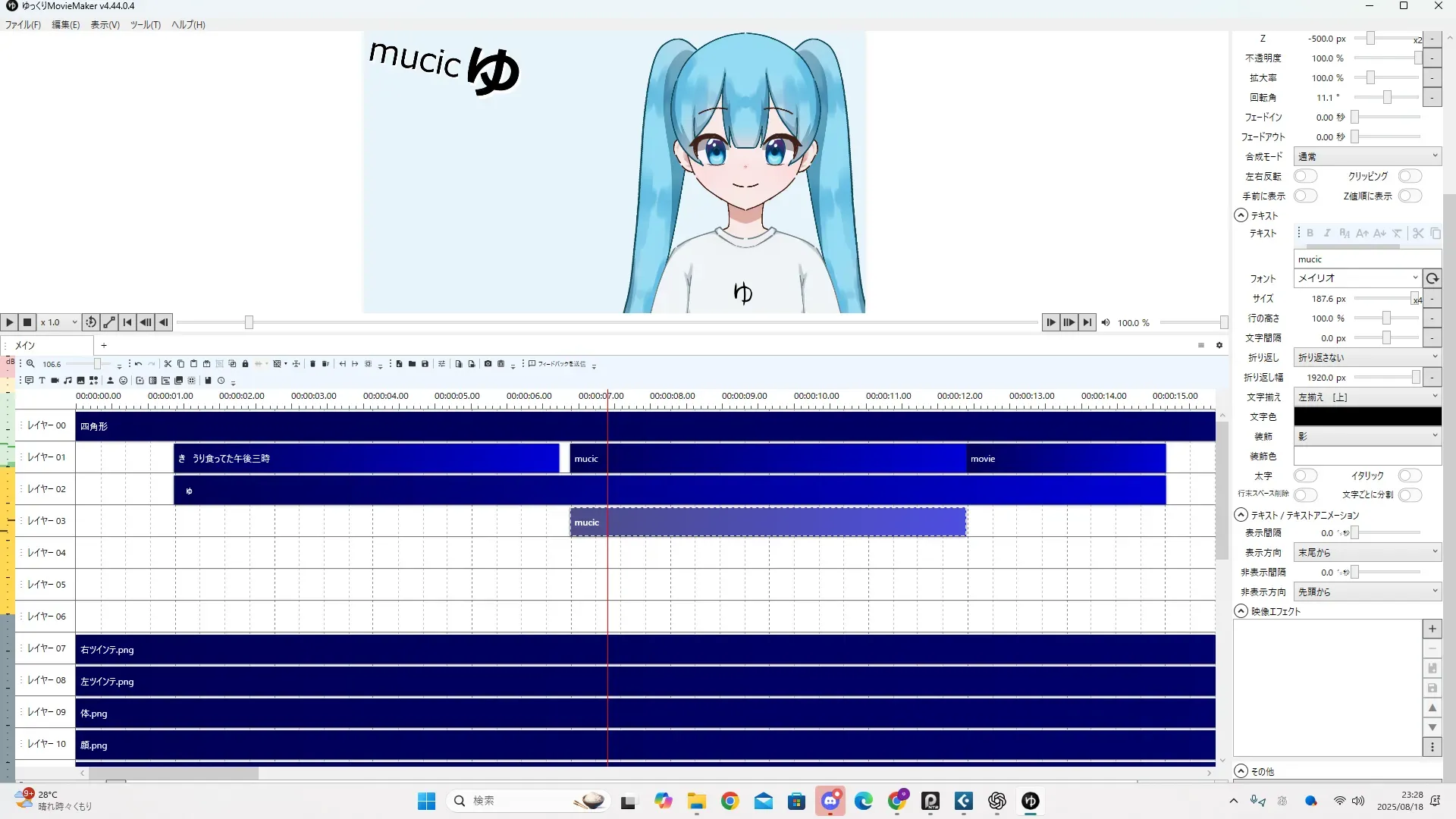Click the save project floppy icon

(x=425, y=364)
